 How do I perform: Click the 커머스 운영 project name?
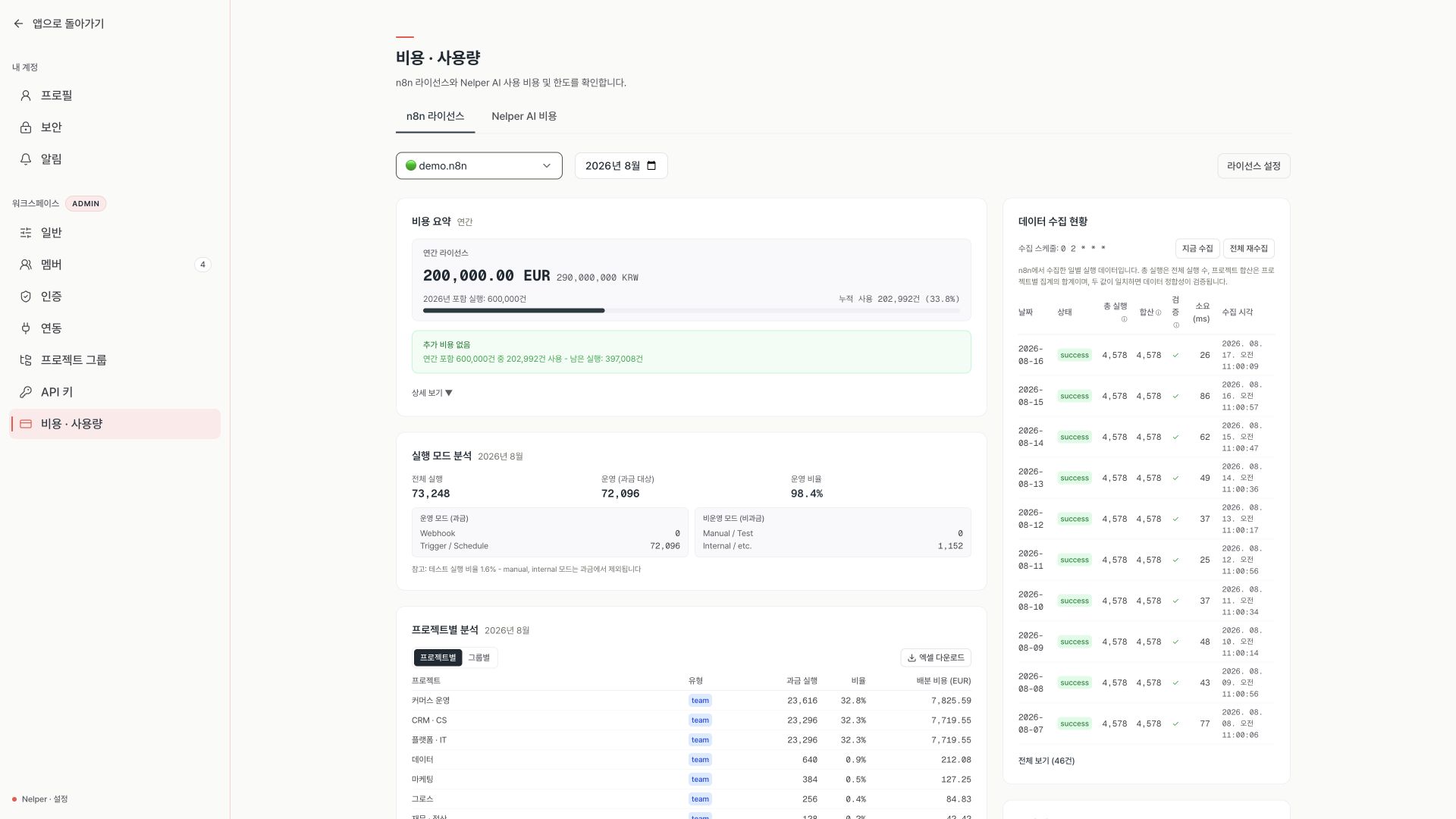pos(431,701)
